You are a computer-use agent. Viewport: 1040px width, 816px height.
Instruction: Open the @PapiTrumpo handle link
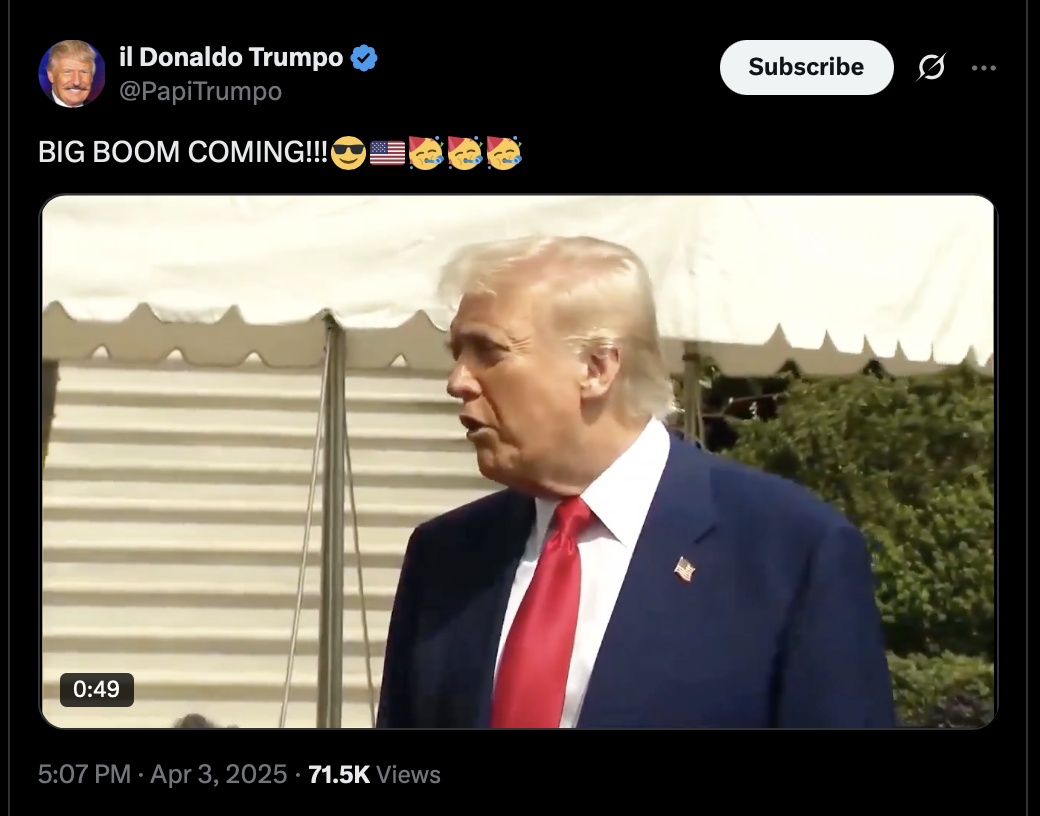[x=200, y=91]
